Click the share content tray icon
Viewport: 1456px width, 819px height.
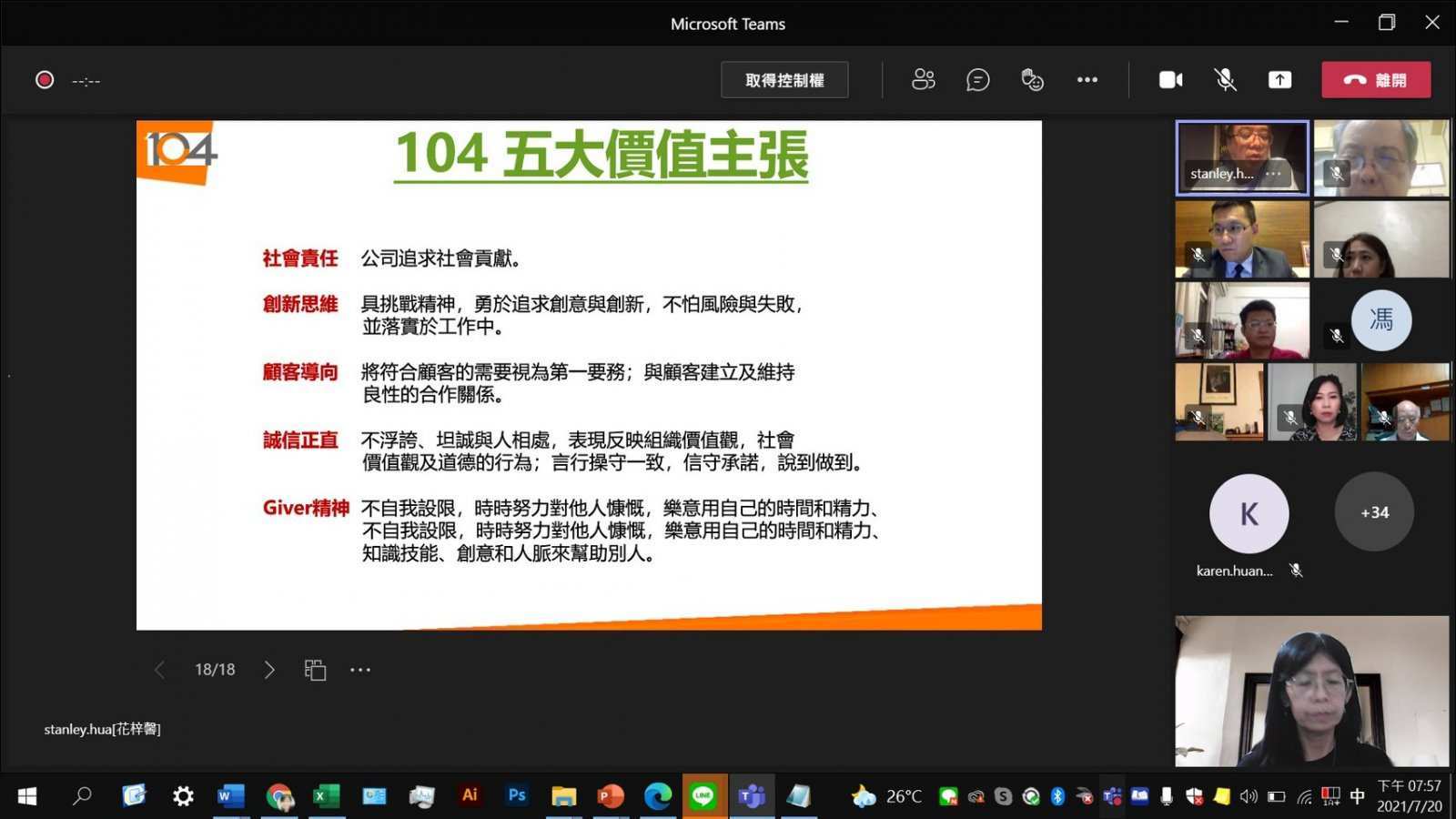(1279, 80)
